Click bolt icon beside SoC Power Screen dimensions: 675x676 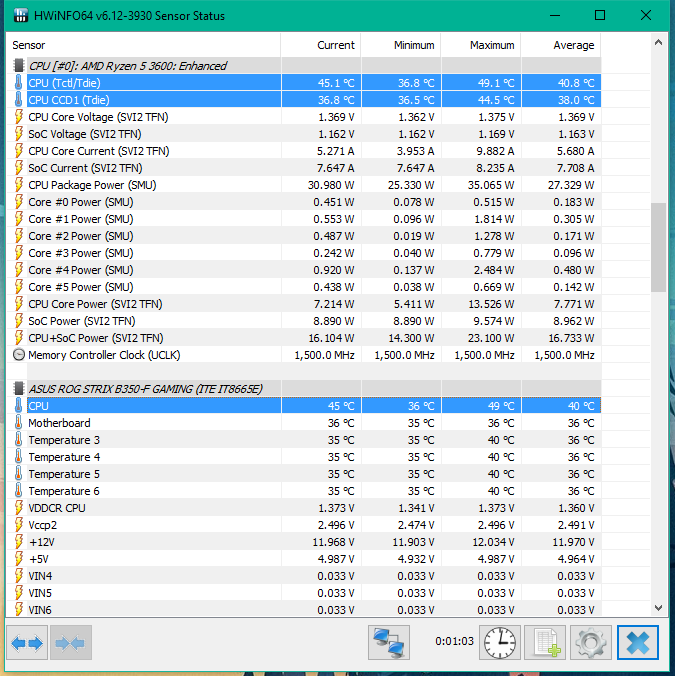coord(18,321)
